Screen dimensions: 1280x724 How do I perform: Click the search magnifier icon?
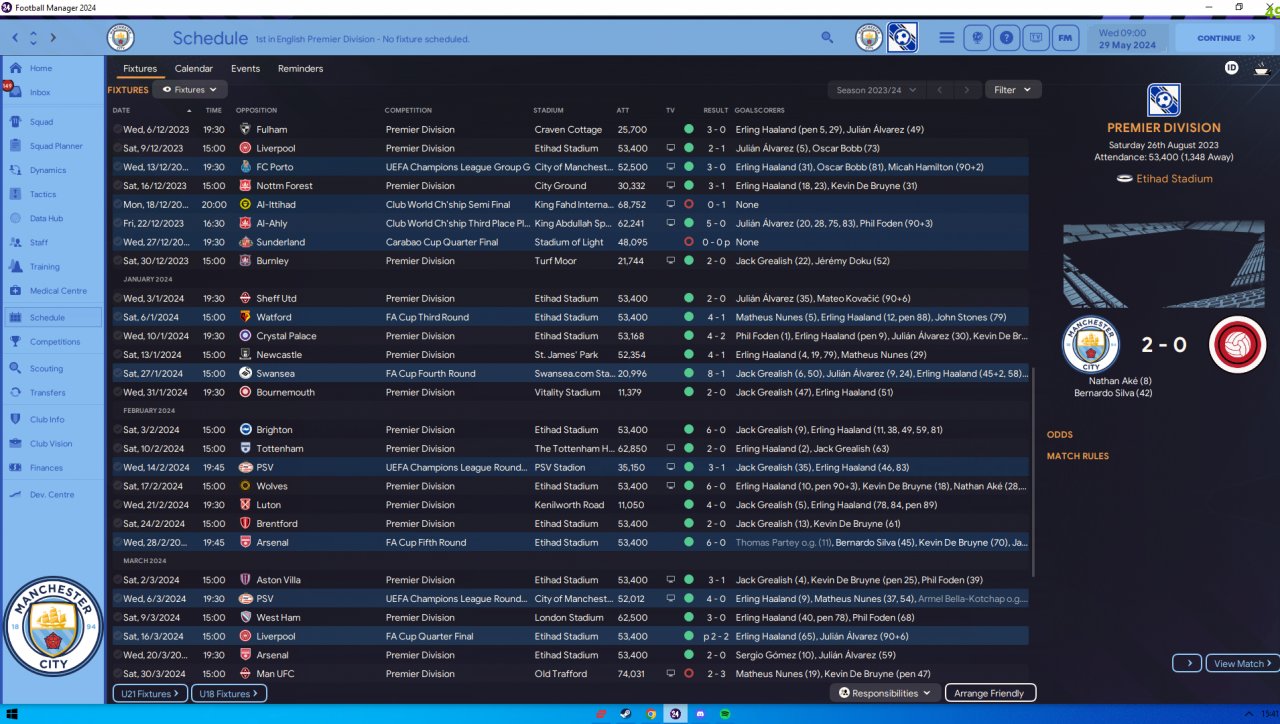(x=827, y=38)
